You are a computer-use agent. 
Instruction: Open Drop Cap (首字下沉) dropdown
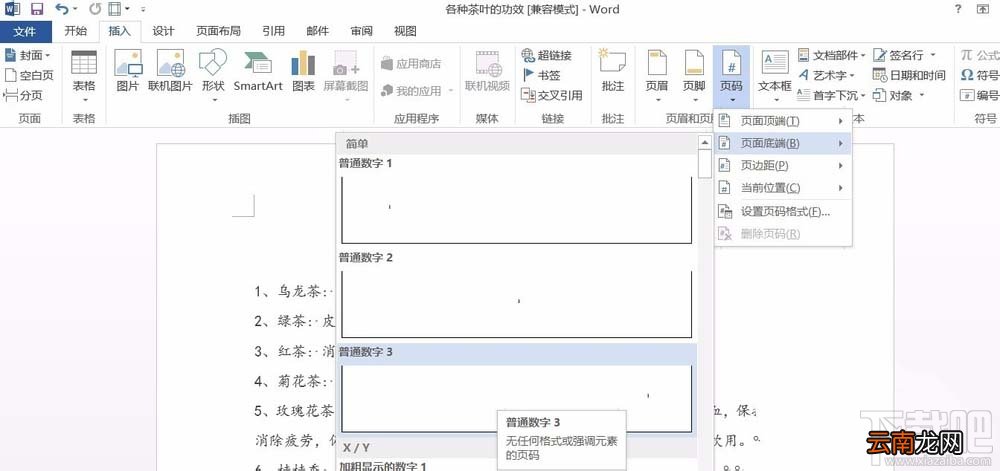coord(832,96)
